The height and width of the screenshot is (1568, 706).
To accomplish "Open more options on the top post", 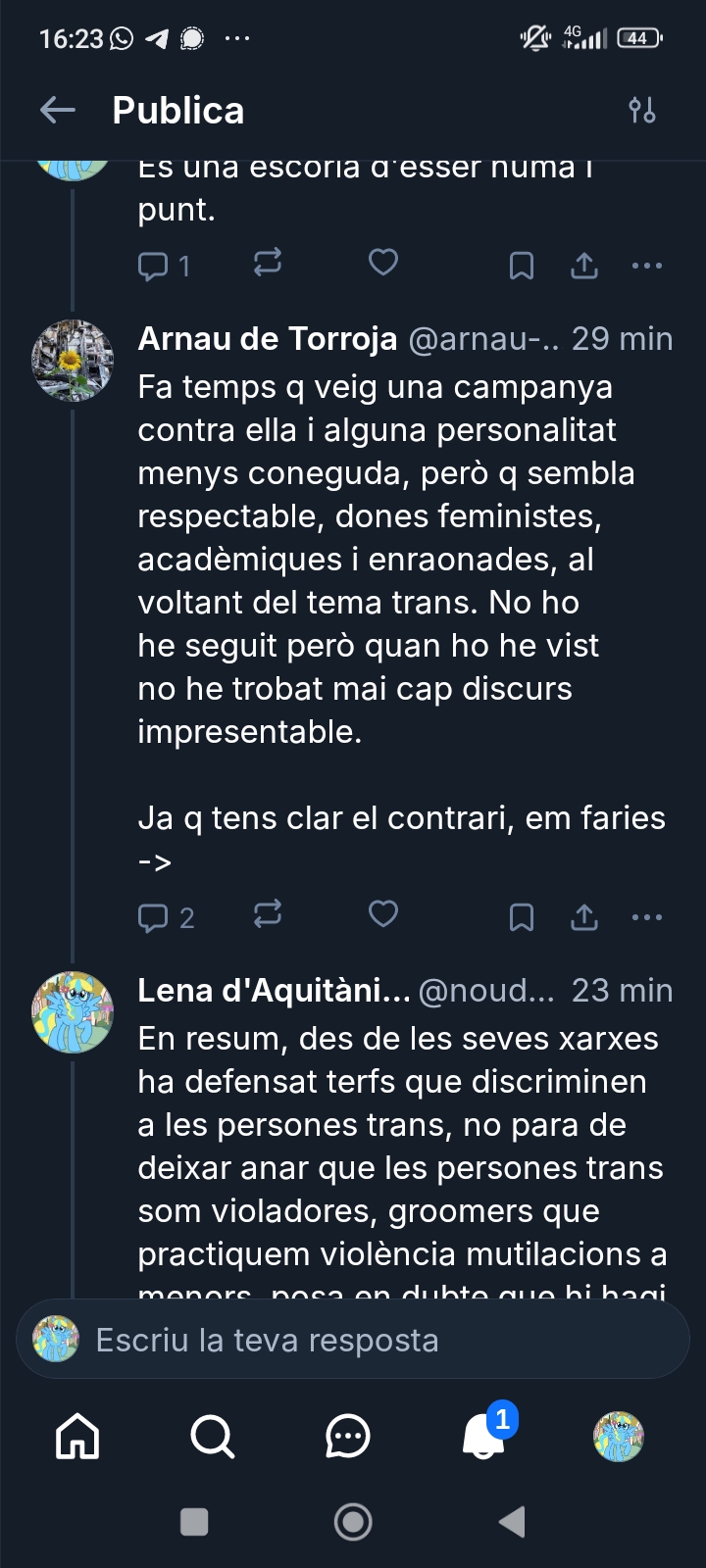I will point(647,265).
